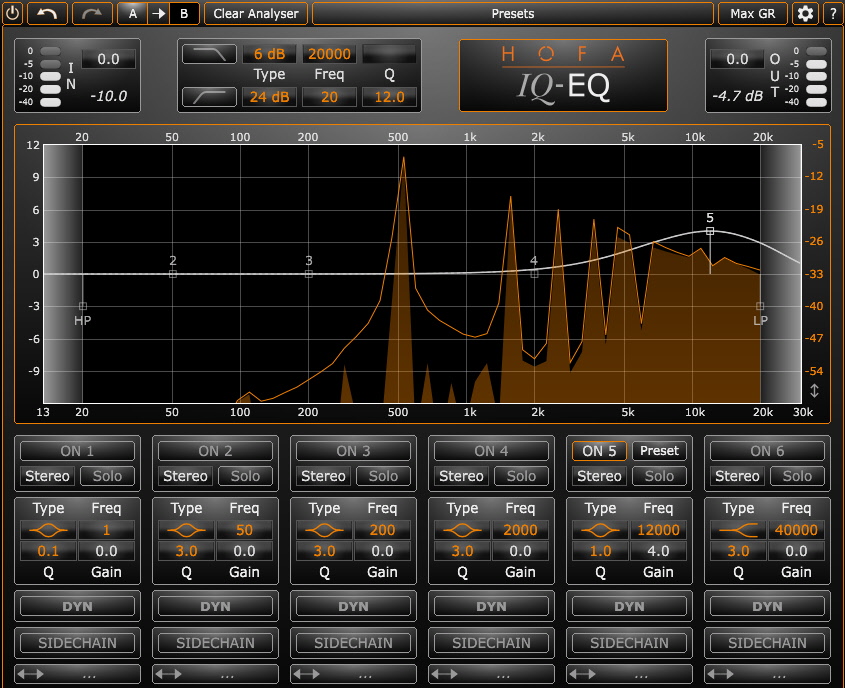Click the low-pass filter shape icon

209,54
